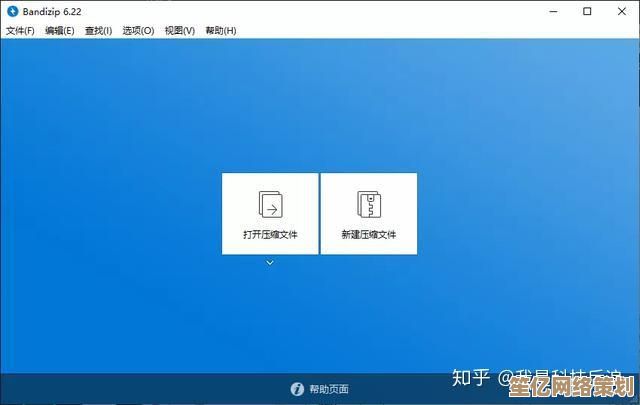Screen dimensions: 640x405
Task: Click the 打开压缩文件 tile
Action: point(270,214)
